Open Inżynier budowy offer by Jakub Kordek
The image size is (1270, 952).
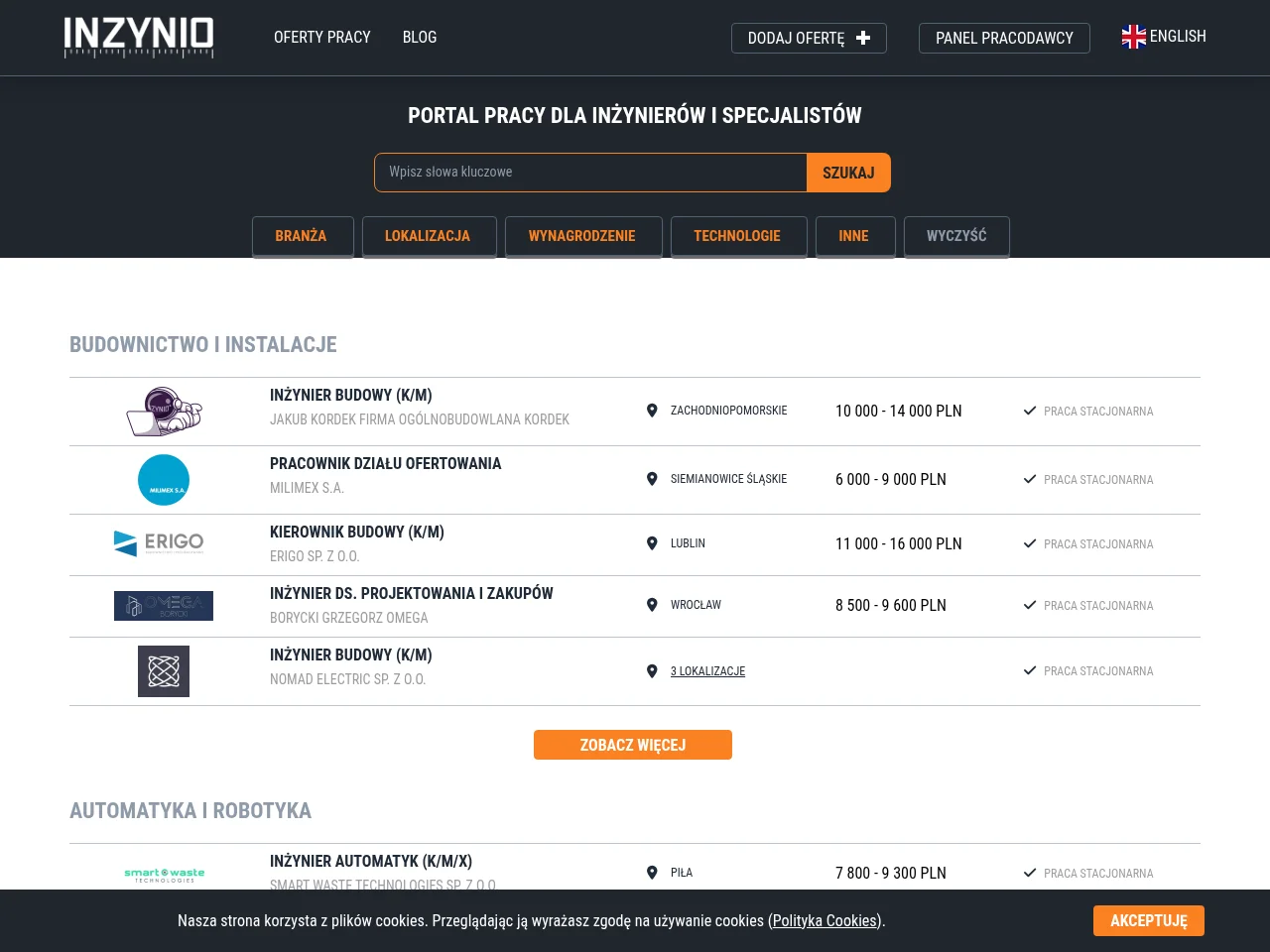351,395
